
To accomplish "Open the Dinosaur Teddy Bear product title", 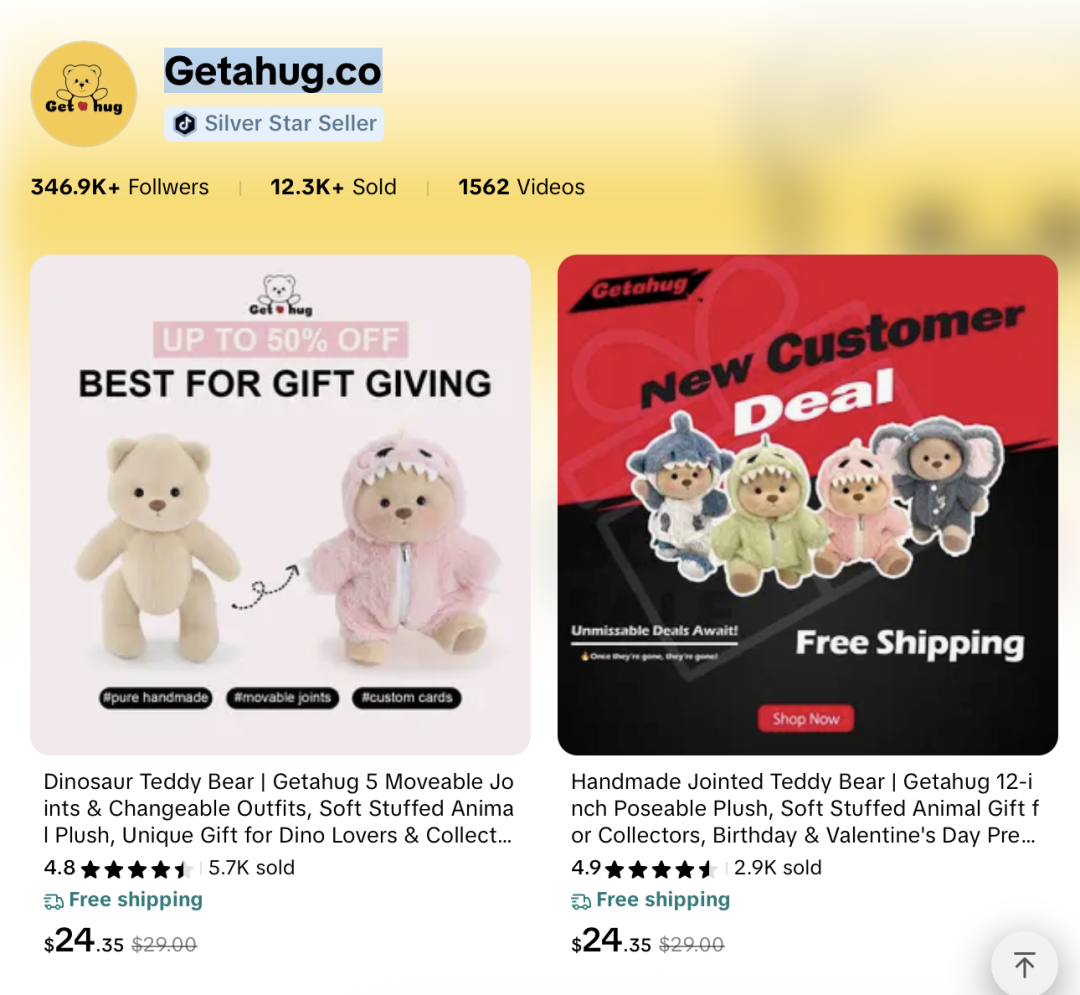I will [279, 808].
